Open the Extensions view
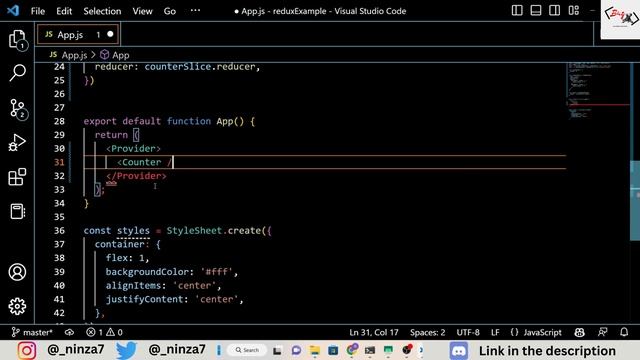Screen dimensions: 640x360 click(x=17, y=177)
